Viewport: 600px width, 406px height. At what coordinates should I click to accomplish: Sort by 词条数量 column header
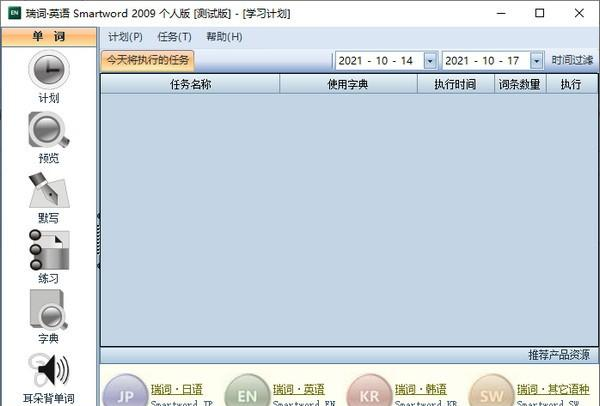click(x=520, y=84)
